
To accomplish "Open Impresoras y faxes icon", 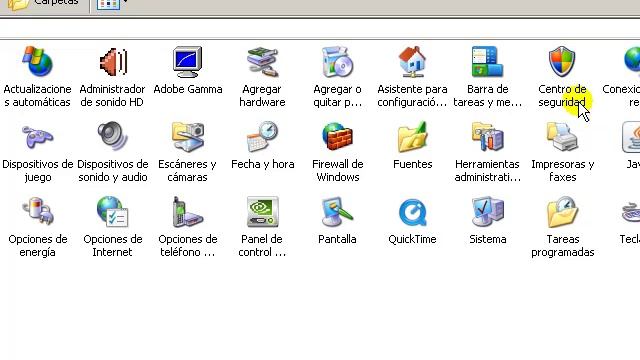I will pyautogui.click(x=562, y=137).
